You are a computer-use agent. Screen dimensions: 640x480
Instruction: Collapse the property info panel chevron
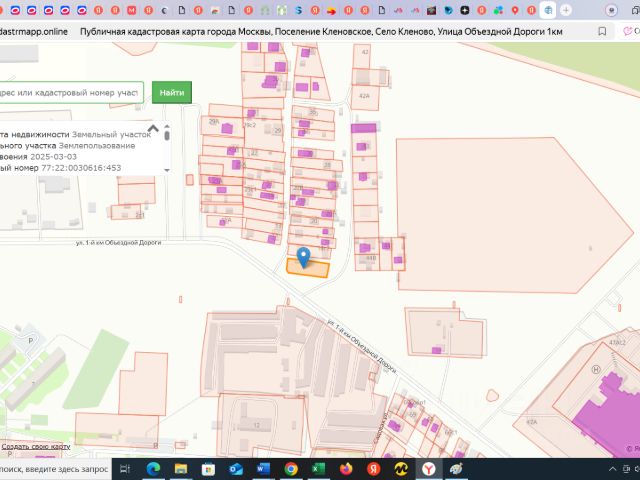(154, 128)
